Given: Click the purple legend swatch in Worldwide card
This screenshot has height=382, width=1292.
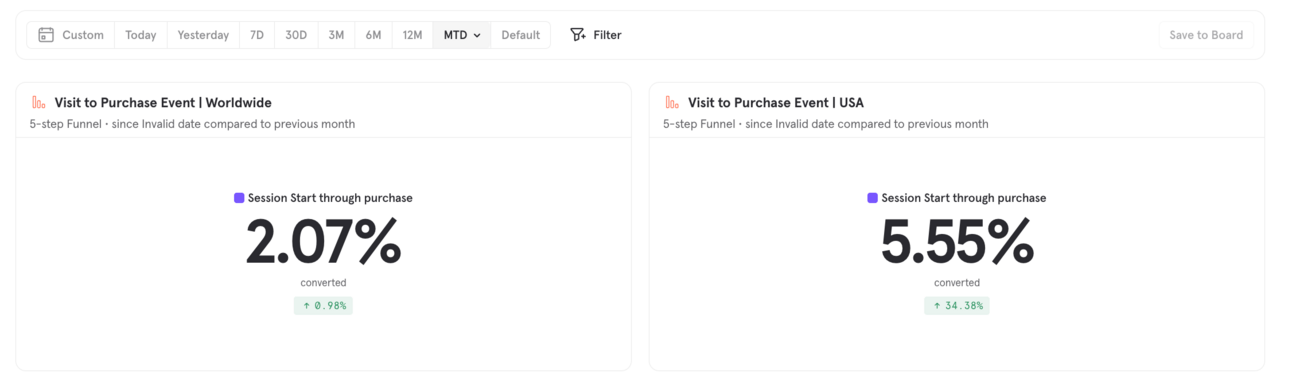Looking at the screenshot, I should coord(239,198).
